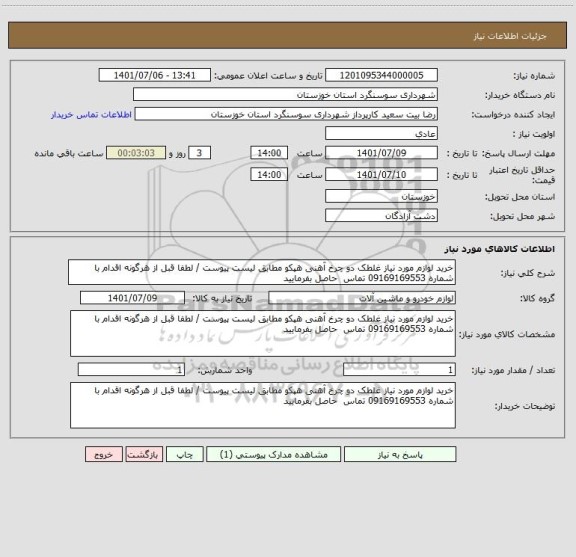This screenshot has width=576, height=557.
Task: Click the شرح کلی نیاز label
Action: pos(528,273)
